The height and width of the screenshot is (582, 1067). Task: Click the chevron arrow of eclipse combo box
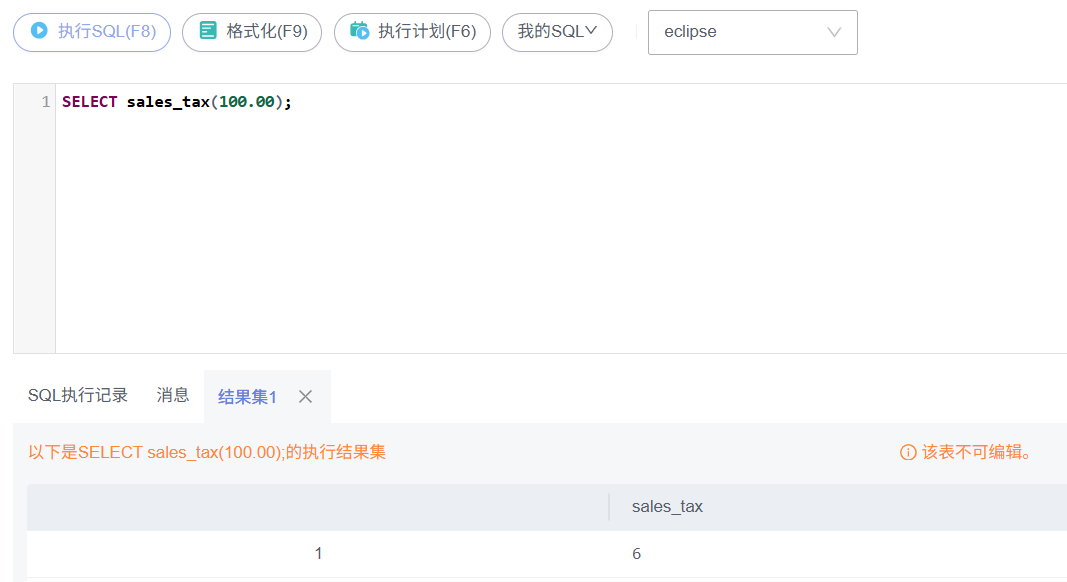(x=834, y=32)
